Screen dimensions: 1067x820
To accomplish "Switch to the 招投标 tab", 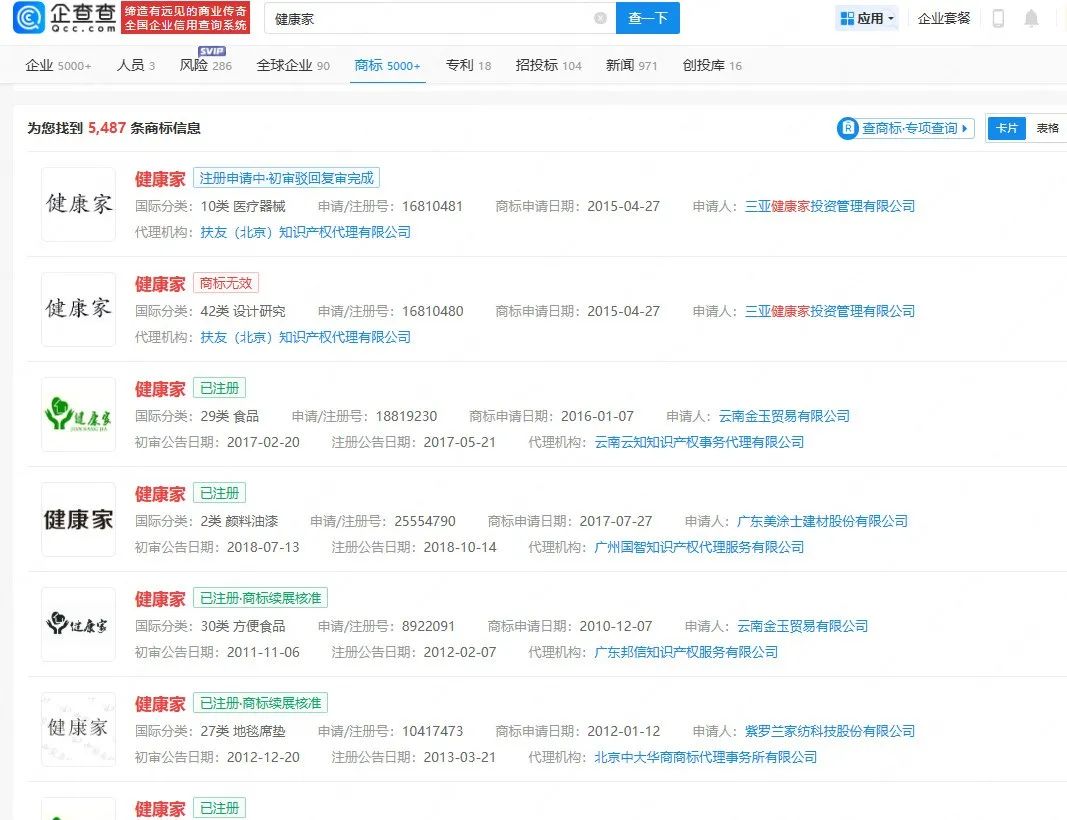I will point(548,65).
